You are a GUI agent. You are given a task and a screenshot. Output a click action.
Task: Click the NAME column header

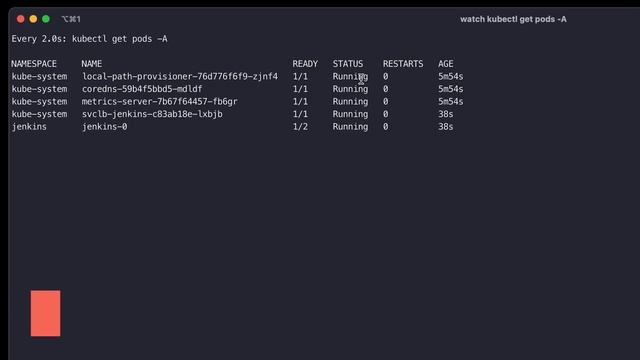coord(91,64)
